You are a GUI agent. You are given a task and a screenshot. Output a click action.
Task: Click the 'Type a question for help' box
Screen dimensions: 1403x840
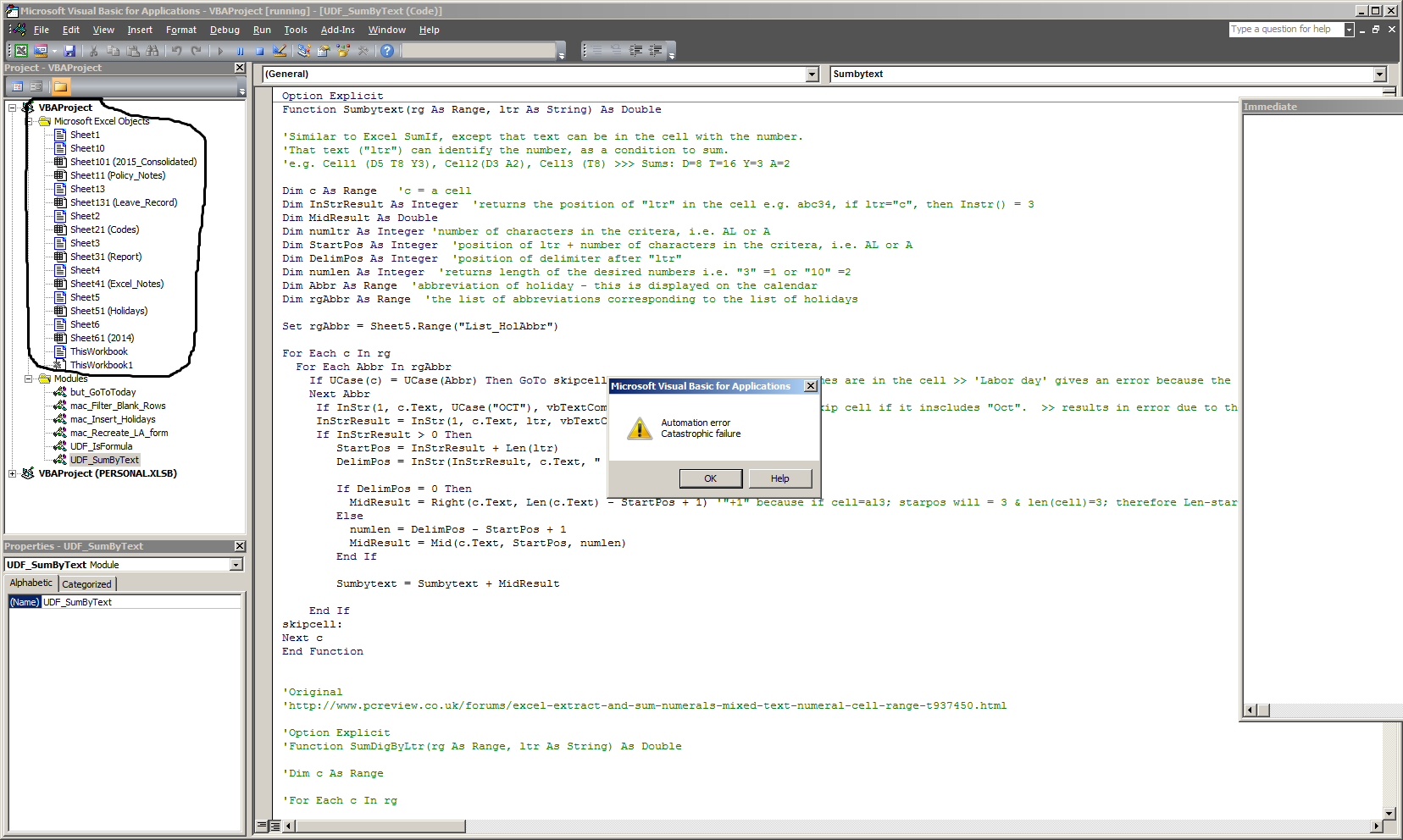[1285, 30]
